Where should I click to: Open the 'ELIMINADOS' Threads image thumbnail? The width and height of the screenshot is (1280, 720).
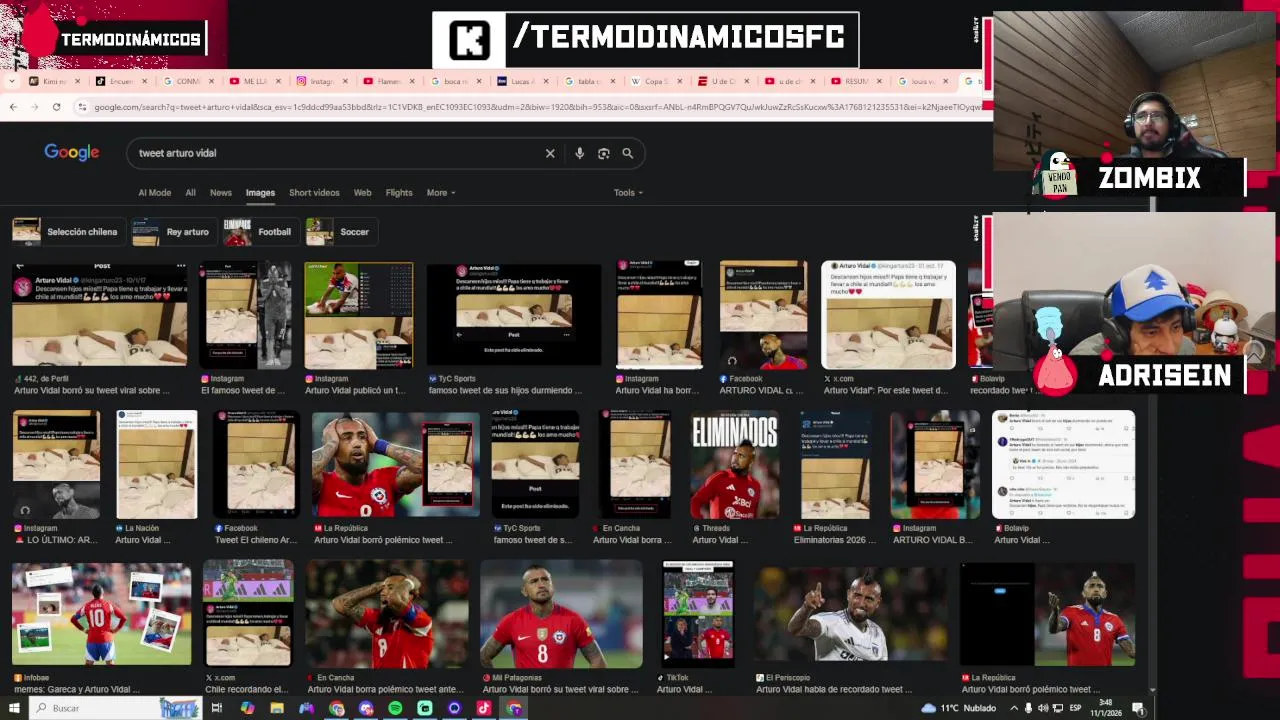pos(734,465)
